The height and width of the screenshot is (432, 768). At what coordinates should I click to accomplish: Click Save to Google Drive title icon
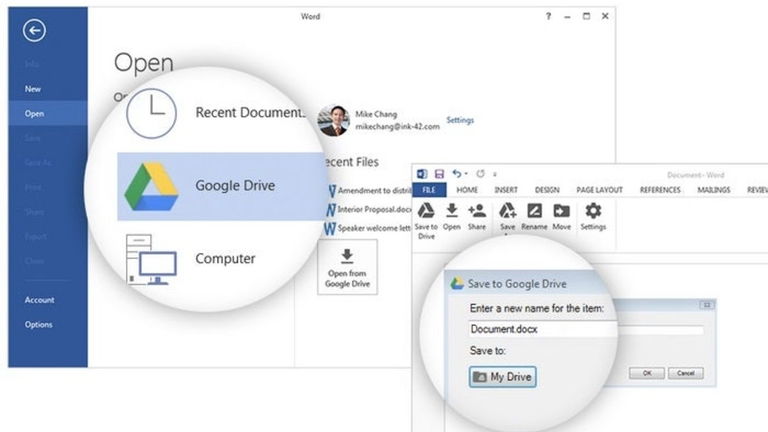coord(457,284)
